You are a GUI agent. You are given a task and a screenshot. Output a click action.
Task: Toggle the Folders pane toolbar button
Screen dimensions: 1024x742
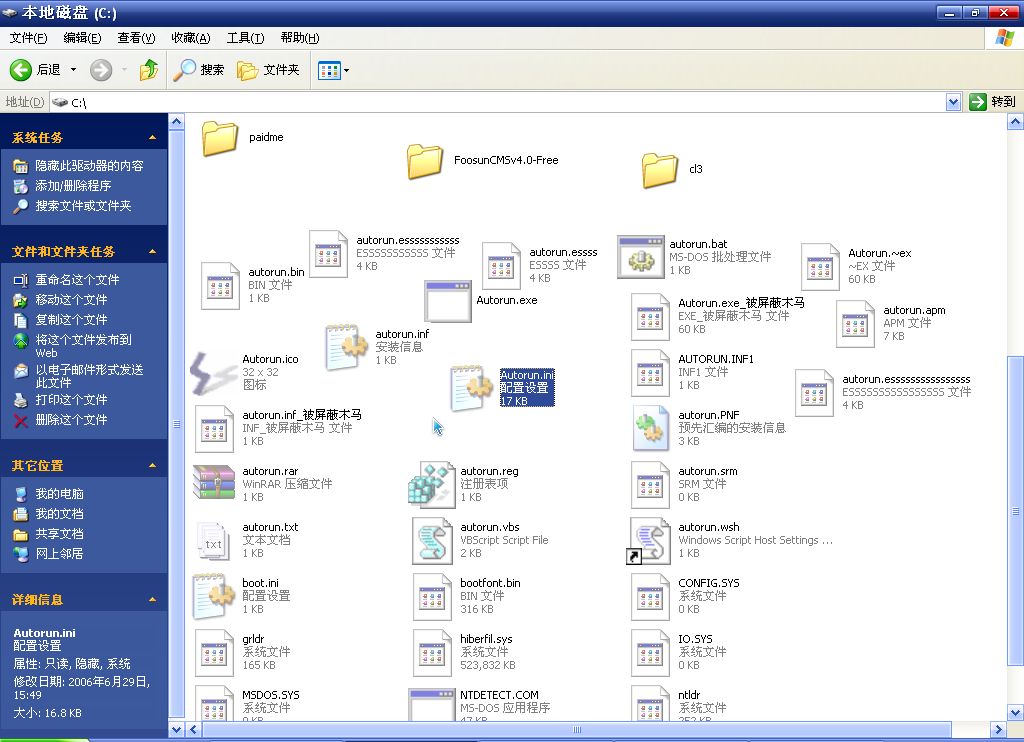click(268, 69)
